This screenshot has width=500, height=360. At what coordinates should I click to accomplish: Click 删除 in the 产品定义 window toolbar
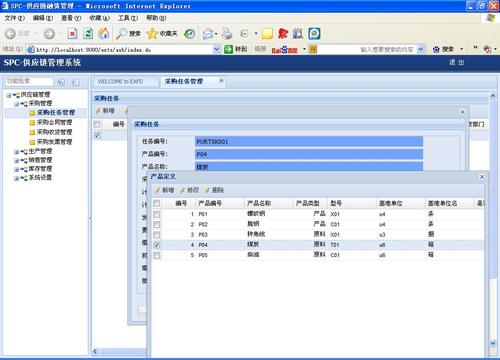[x=214, y=190]
